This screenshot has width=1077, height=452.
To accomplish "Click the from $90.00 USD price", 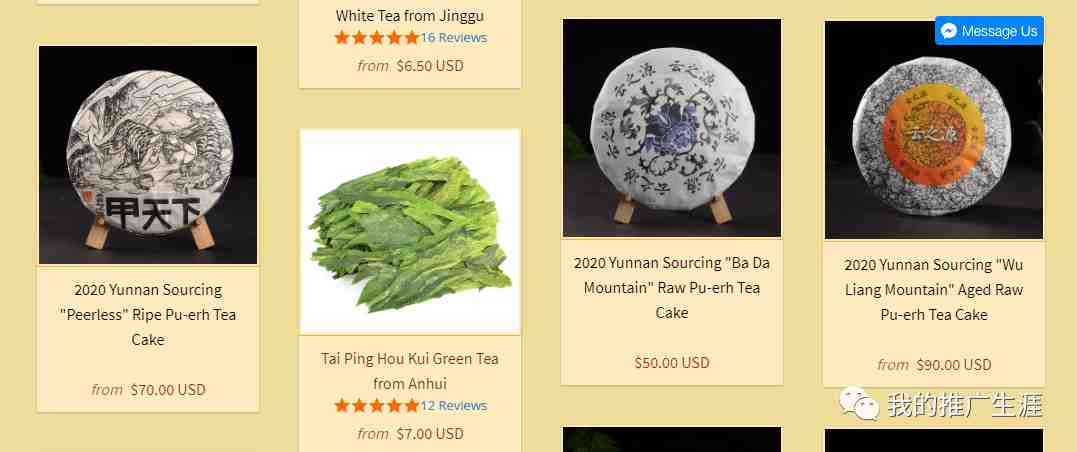I will [934, 365].
